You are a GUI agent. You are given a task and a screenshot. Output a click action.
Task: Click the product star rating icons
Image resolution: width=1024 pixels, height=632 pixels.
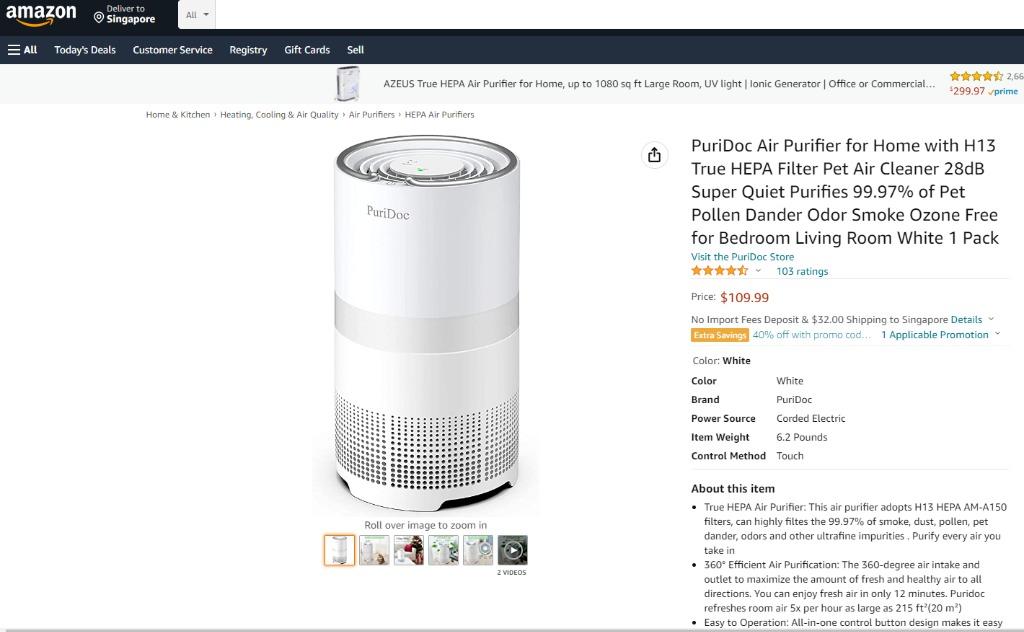pos(719,271)
